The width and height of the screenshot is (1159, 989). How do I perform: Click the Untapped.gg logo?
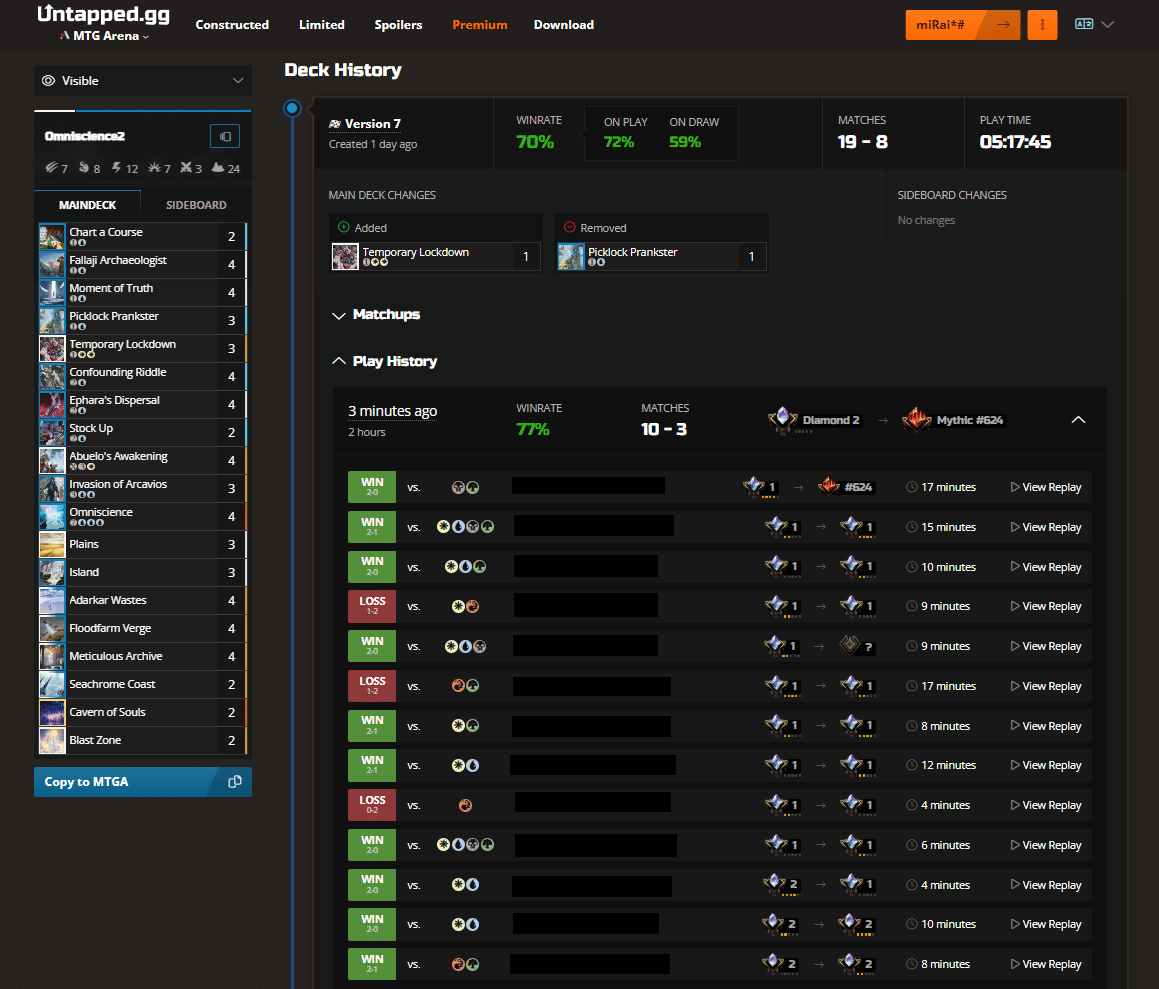coord(103,14)
